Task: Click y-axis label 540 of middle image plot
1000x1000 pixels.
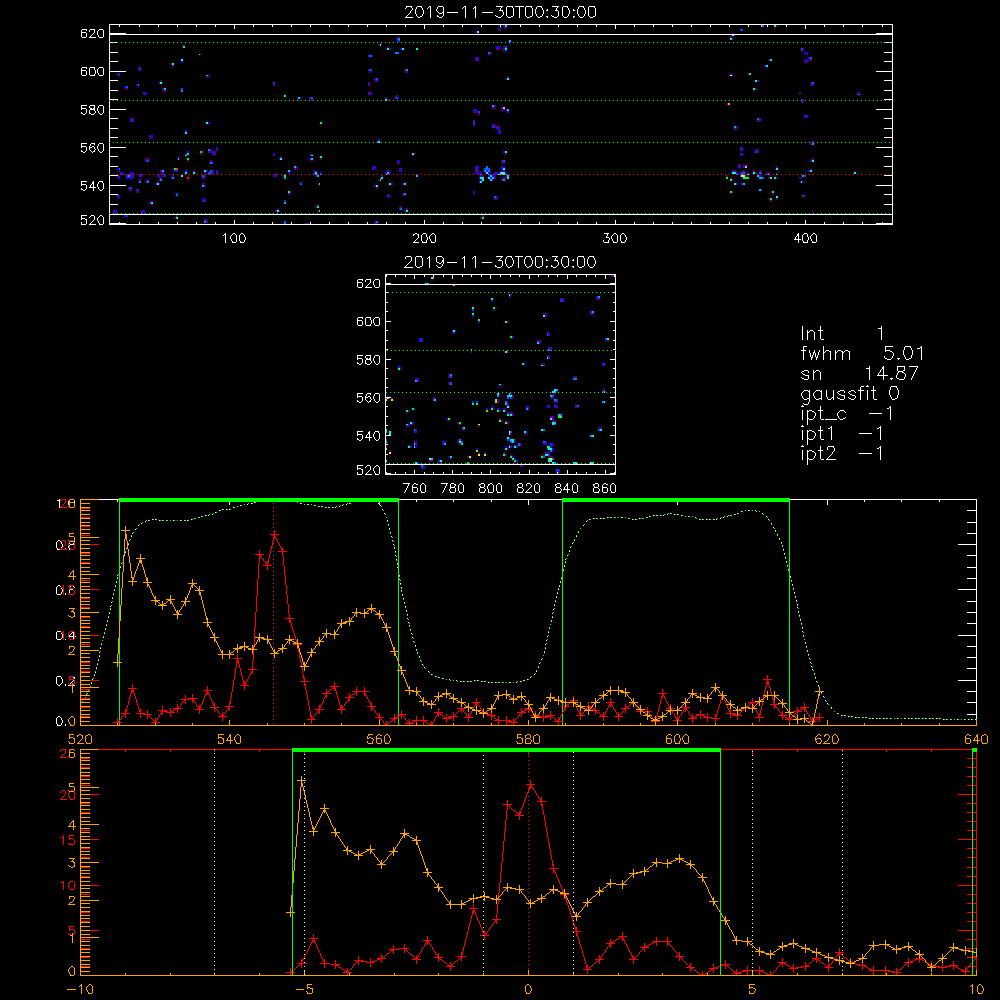Action: 369,436
